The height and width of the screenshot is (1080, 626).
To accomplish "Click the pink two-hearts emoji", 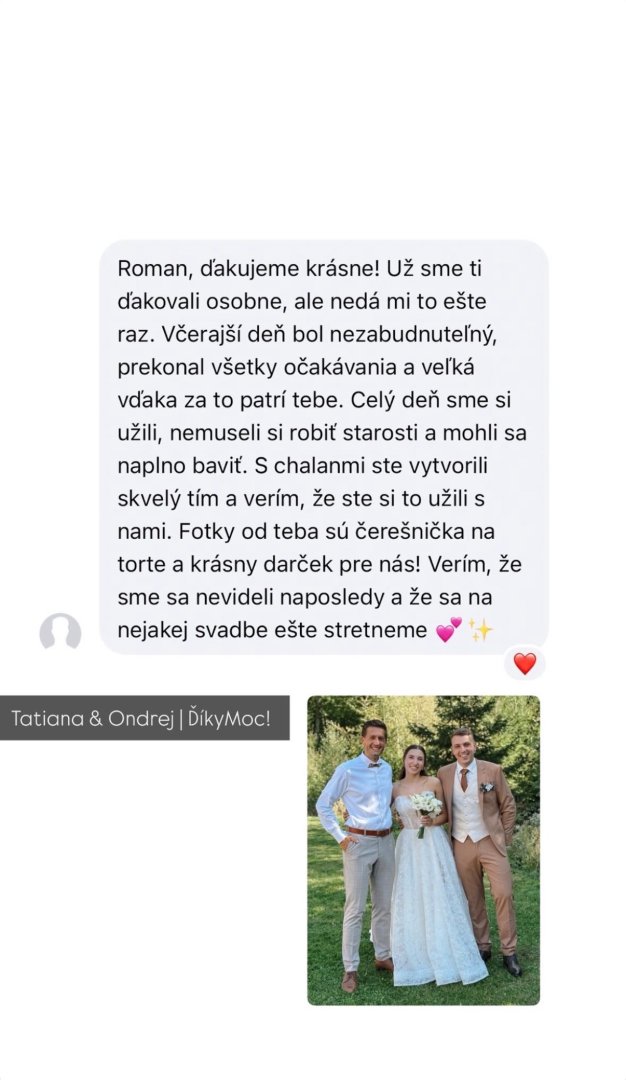I will (449, 630).
